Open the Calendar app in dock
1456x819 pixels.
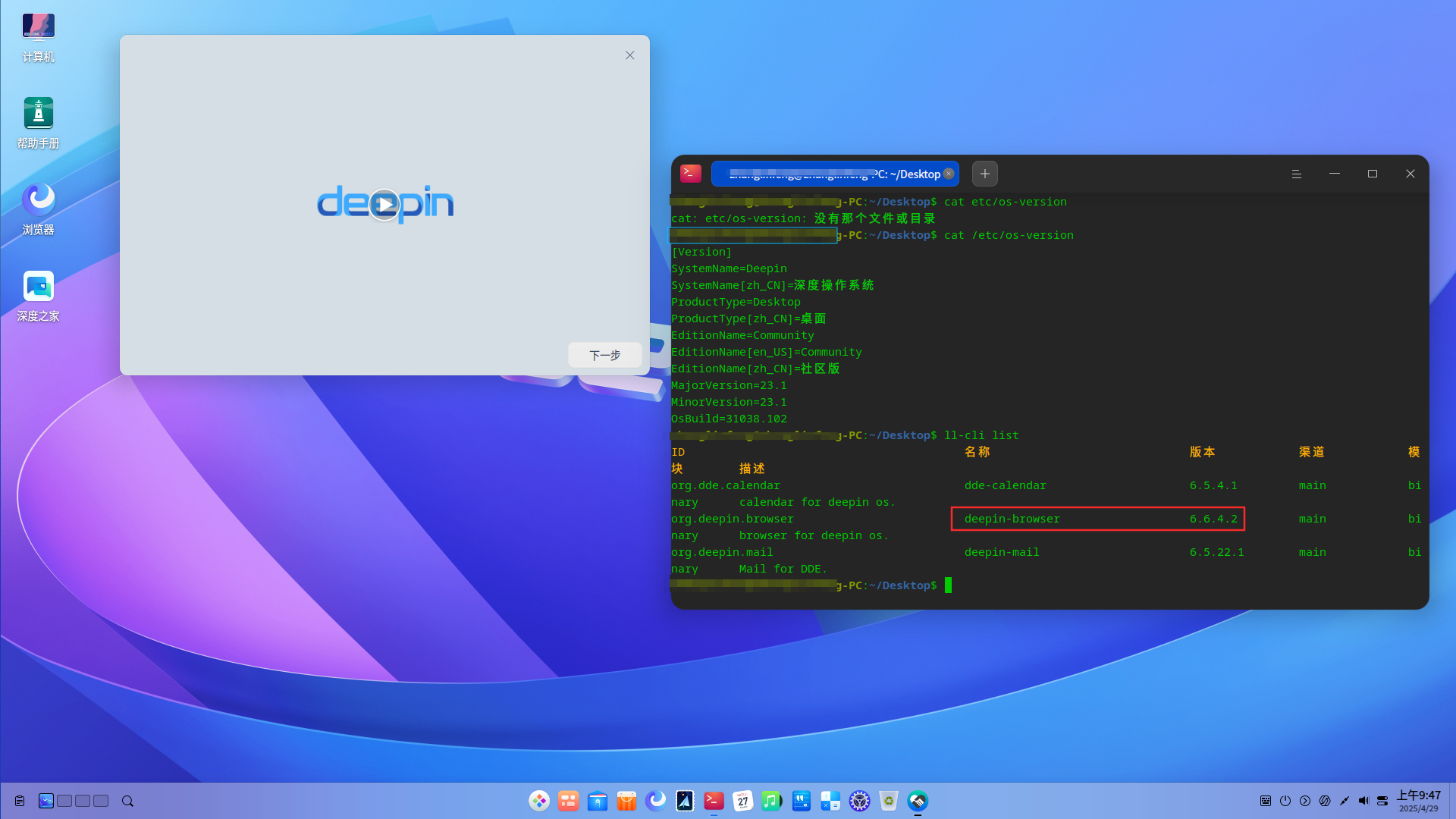pos(742,801)
